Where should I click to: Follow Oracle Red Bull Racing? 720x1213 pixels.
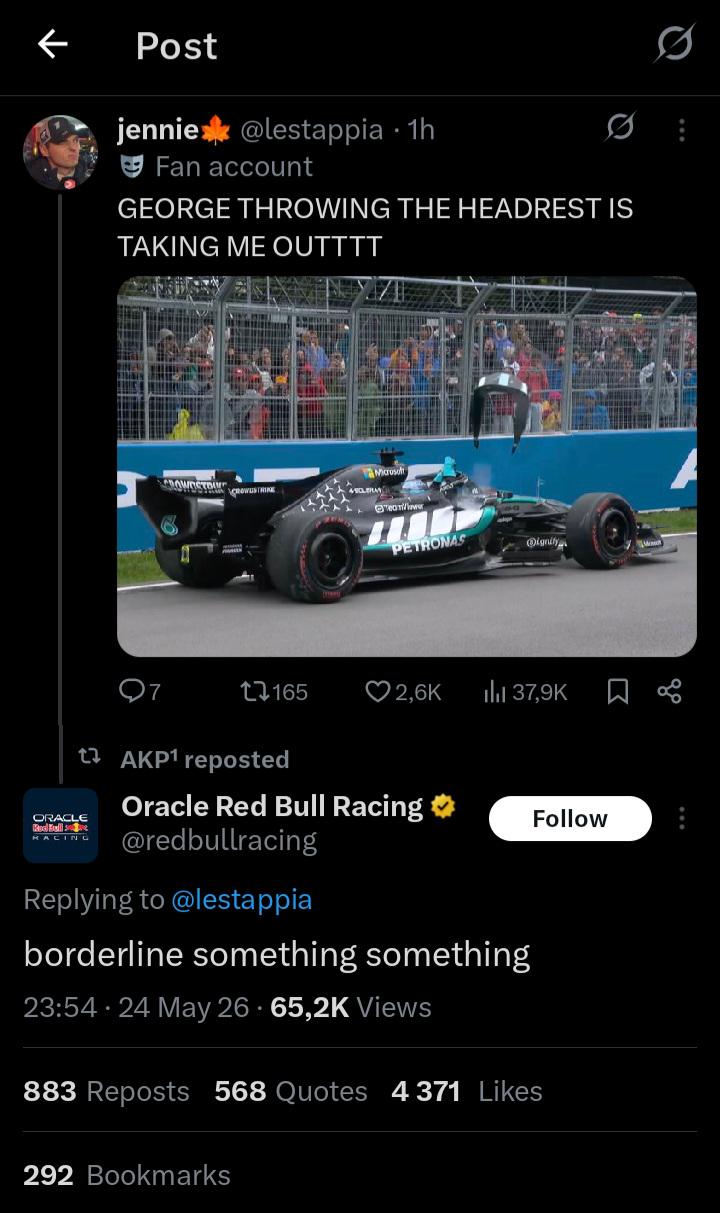coord(570,818)
